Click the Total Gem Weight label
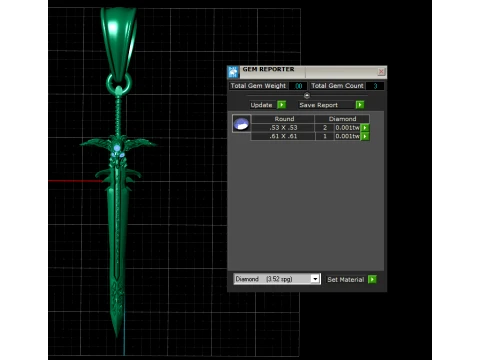The width and height of the screenshot is (480, 360). click(x=258, y=86)
